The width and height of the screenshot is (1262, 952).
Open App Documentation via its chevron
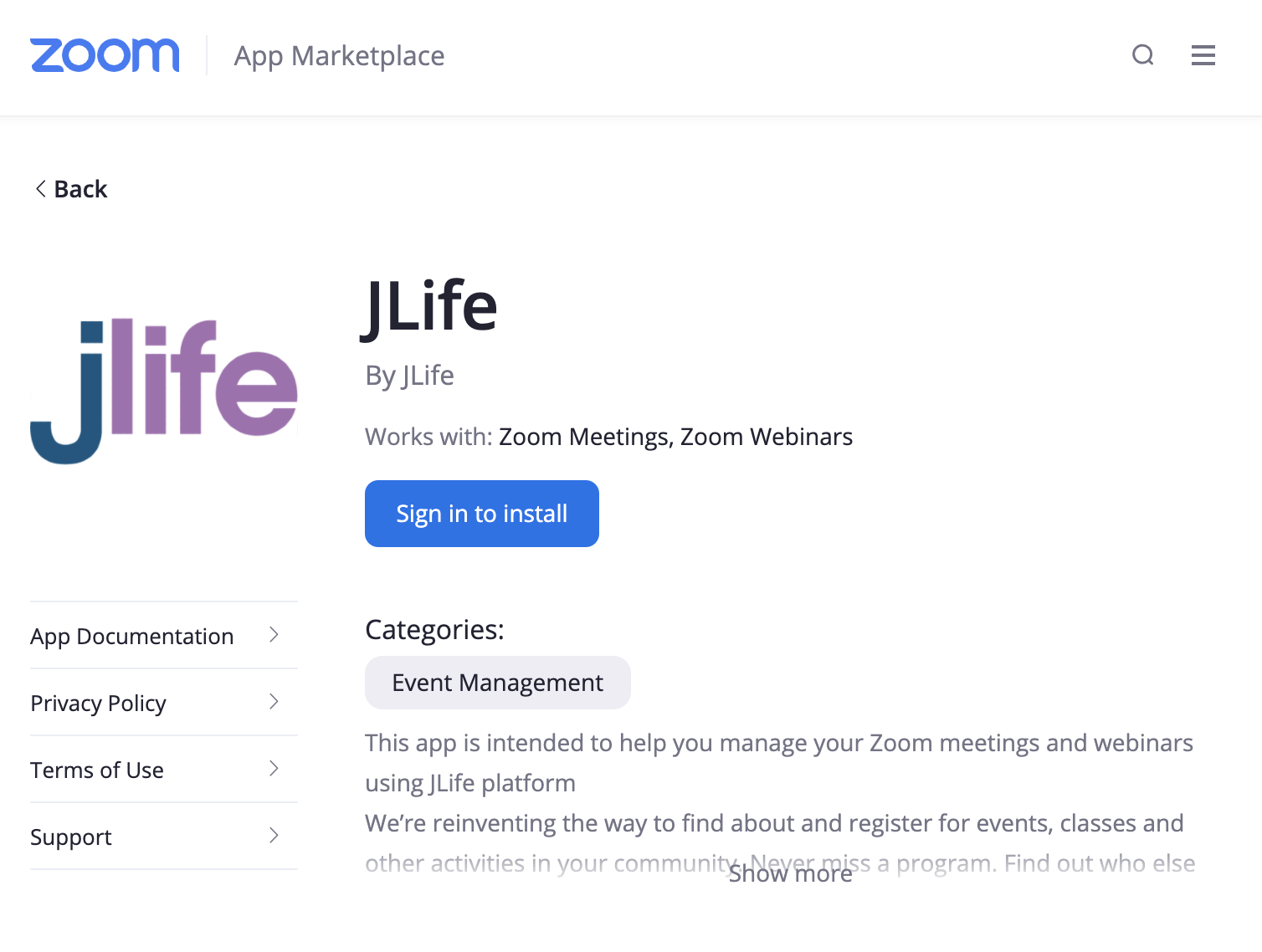[x=274, y=636]
